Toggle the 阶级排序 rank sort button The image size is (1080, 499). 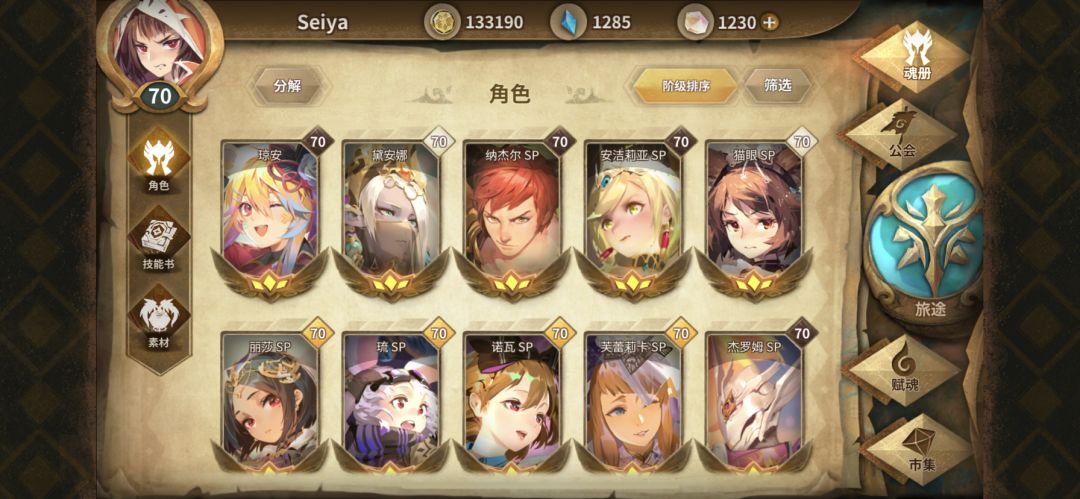685,85
